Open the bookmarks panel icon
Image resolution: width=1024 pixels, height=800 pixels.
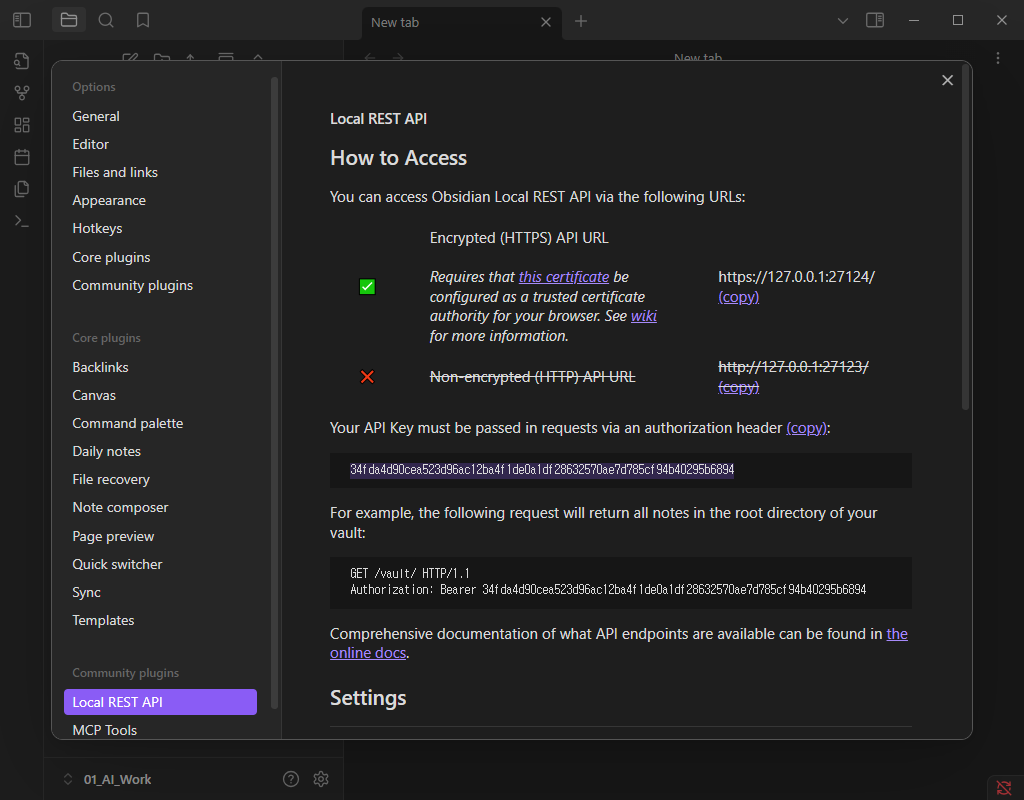pyautogui.click(x=143, y=20)
